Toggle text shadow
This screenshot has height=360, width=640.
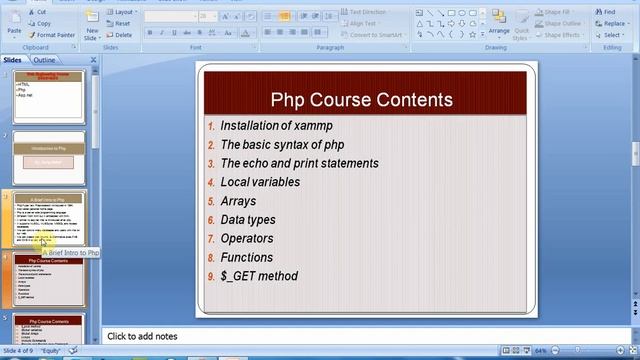coord(200,33)
